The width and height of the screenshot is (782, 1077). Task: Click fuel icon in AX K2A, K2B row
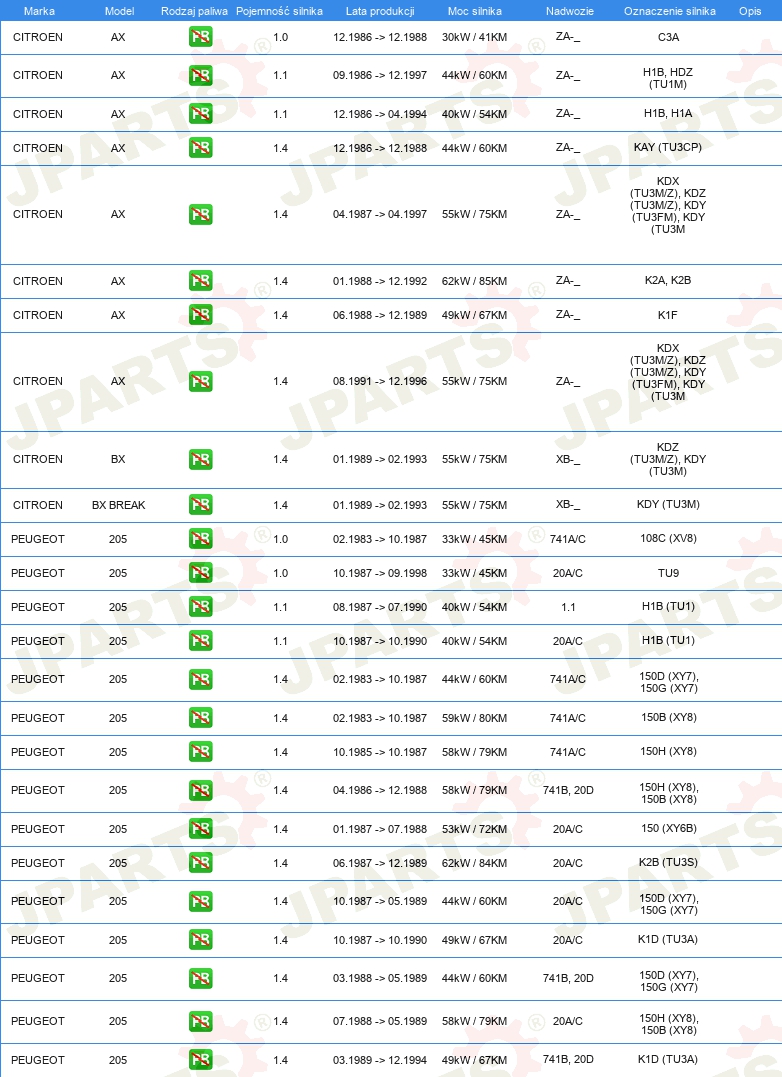[x=200, y=281]
